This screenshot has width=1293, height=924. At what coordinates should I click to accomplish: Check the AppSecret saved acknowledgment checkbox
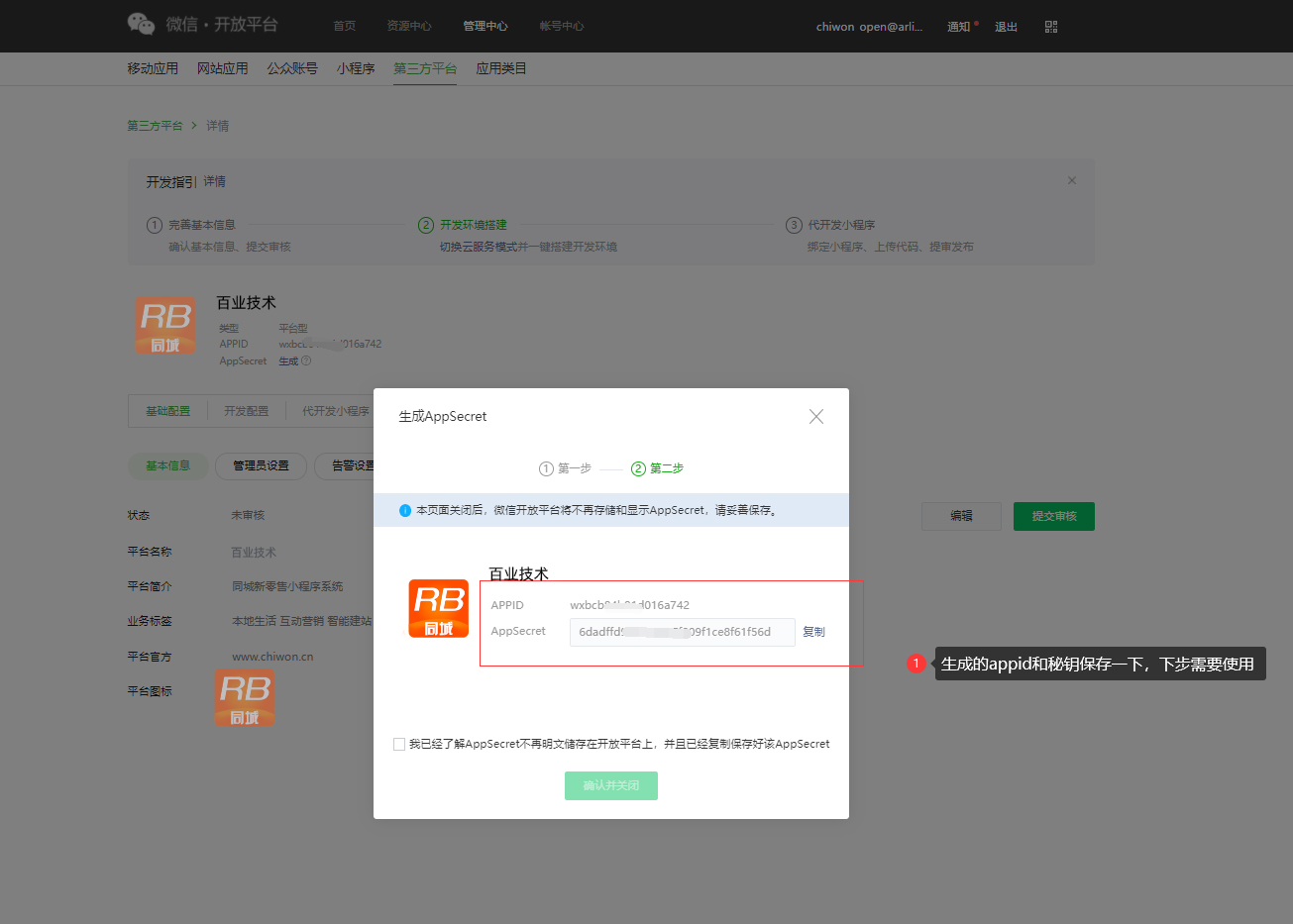click(399, 744)
